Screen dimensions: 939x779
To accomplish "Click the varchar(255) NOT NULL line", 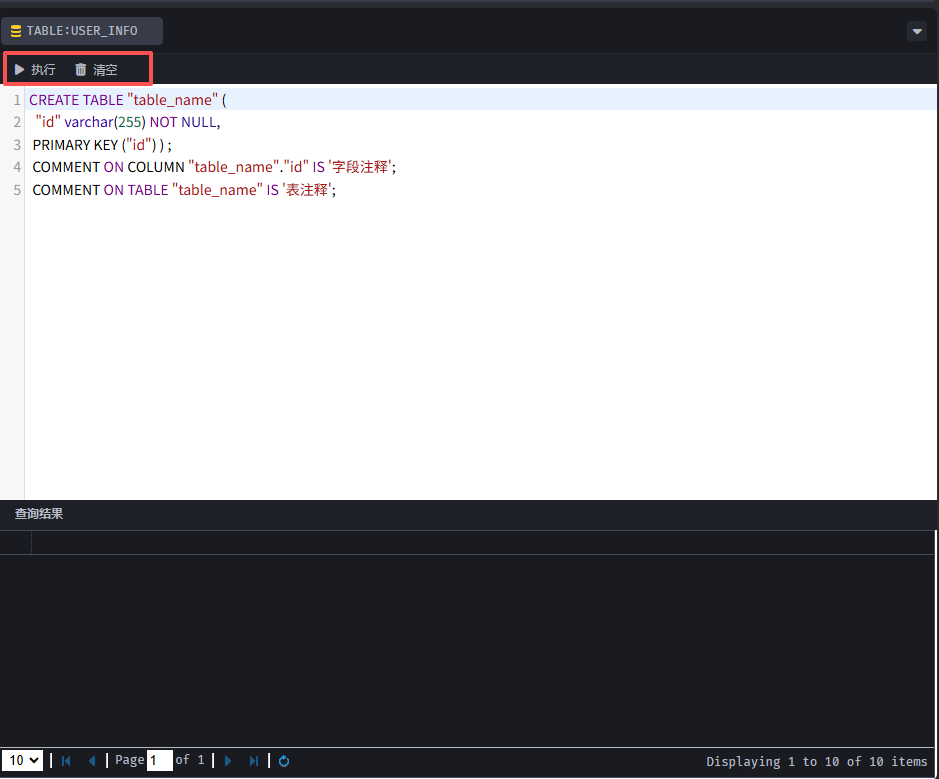I will 127,122.
